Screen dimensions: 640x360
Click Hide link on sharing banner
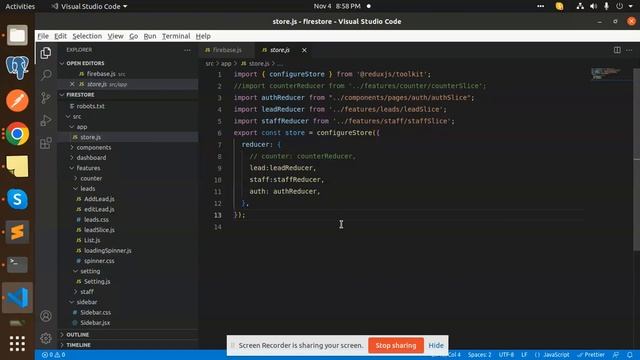[x=436, y=345]
